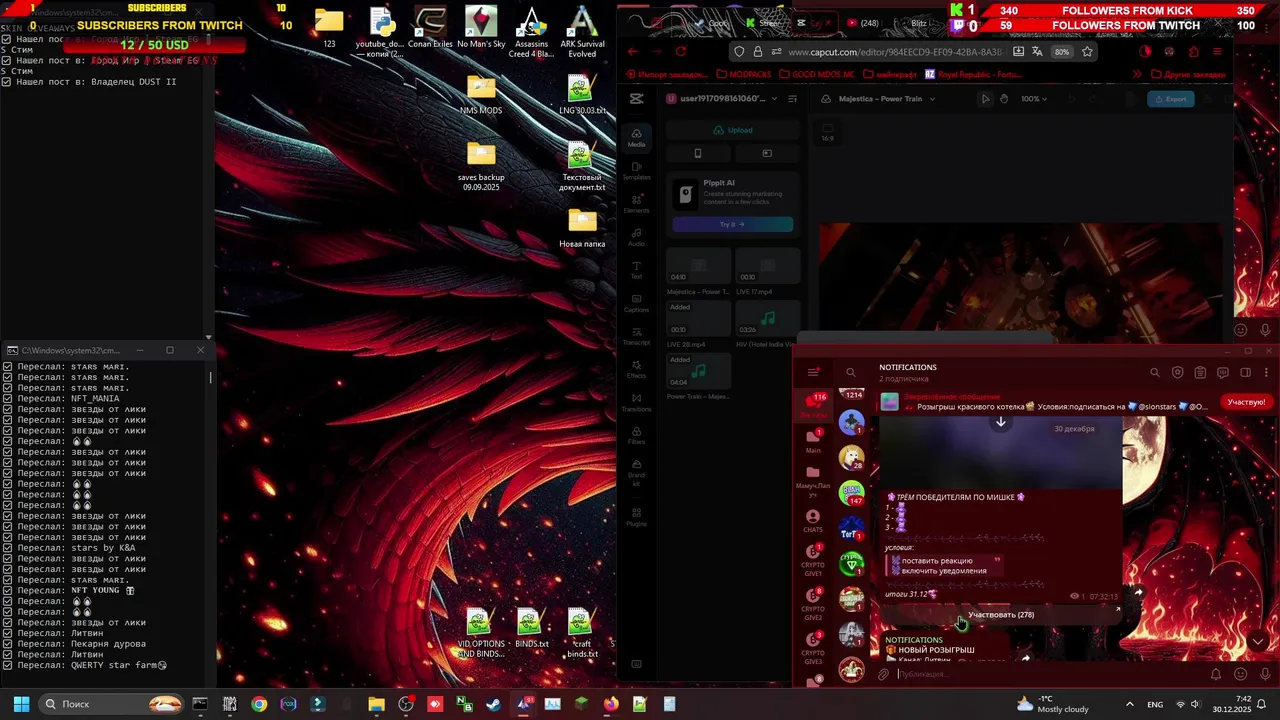Toggle checkbox next to Владелец DUST II
This screenshot has height=720, width=1280.
click(x=7, y=81)
